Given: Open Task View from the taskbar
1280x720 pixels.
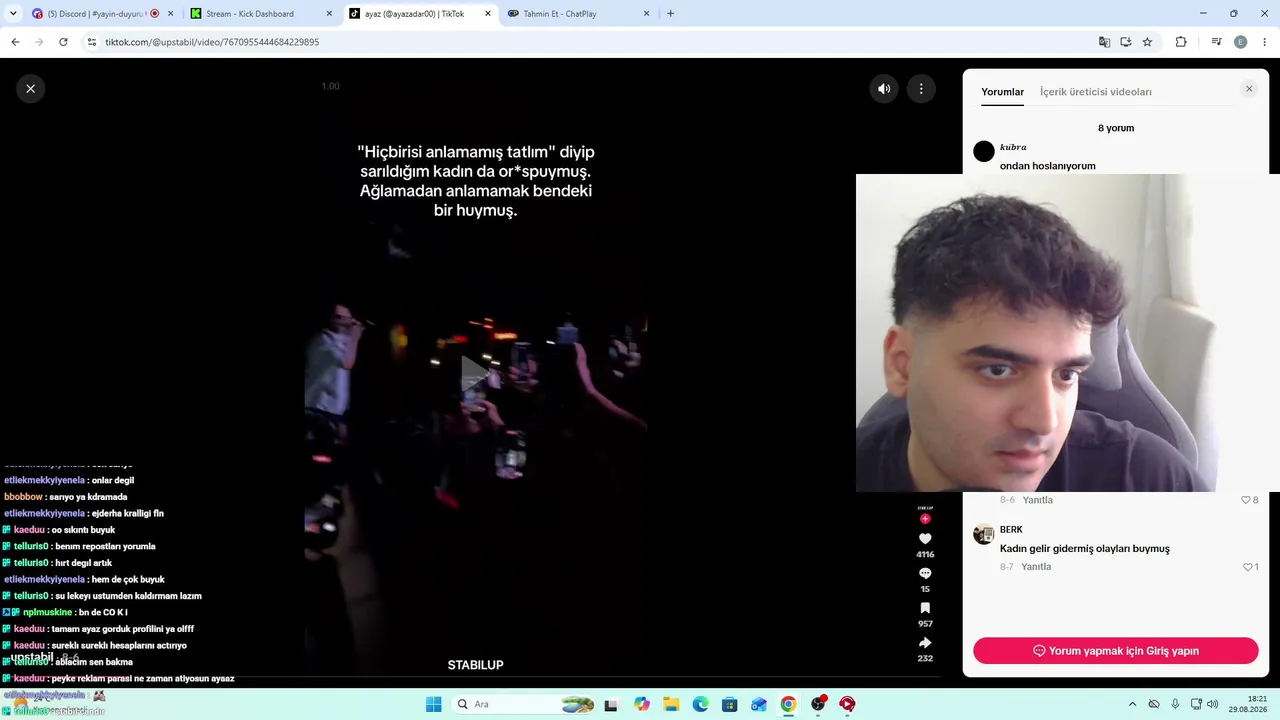Looking at the screenshot, I should 611,704.
